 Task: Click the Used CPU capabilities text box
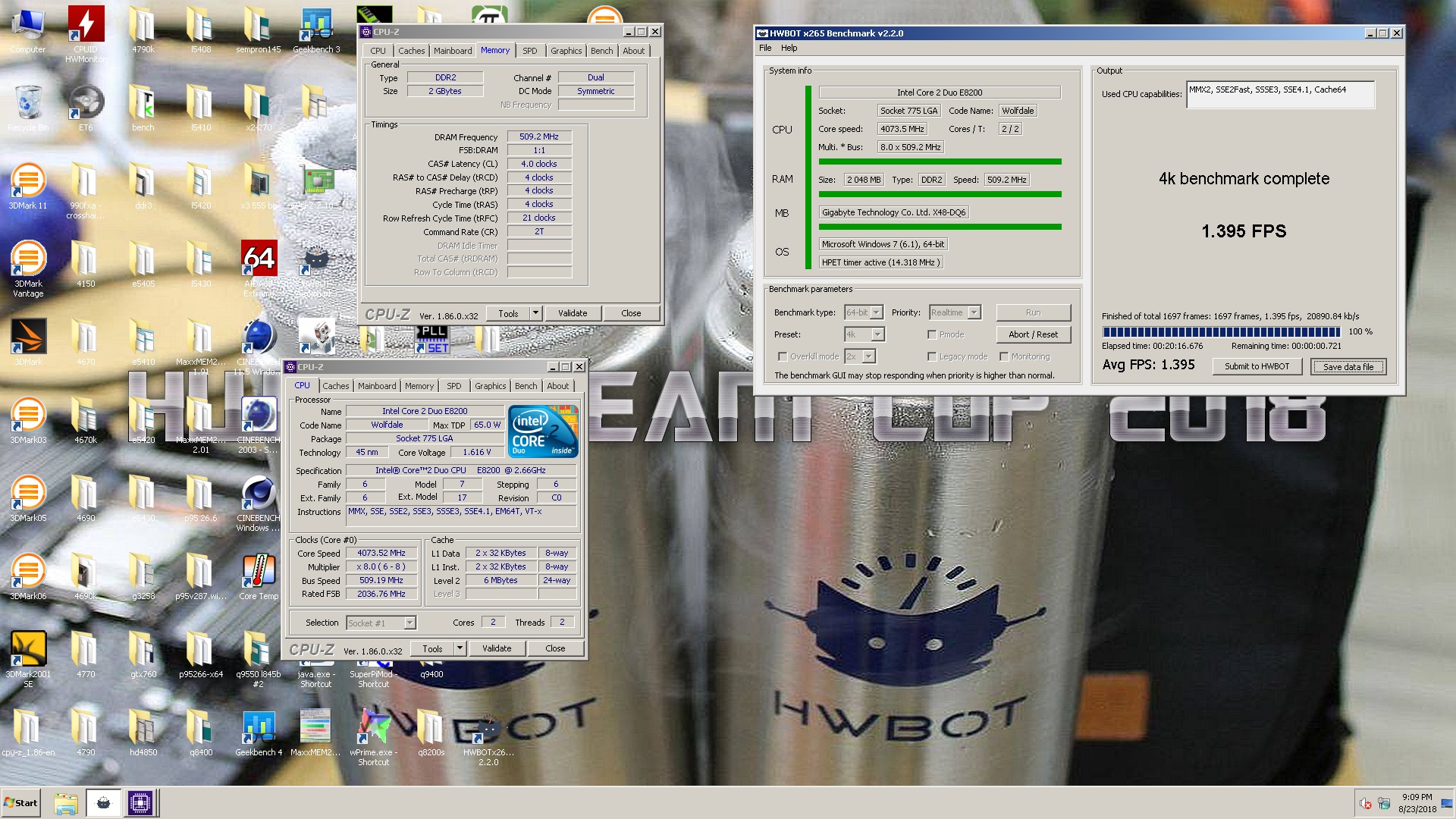[x=1281, y=95]
